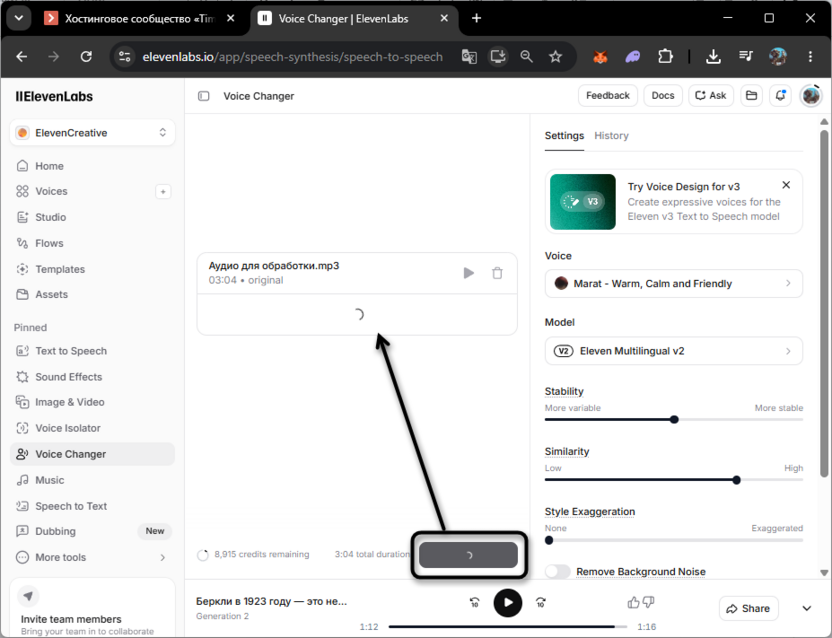Open Flows in the sidebar
This screenshot has height=638, width=832.
(92, 243)
